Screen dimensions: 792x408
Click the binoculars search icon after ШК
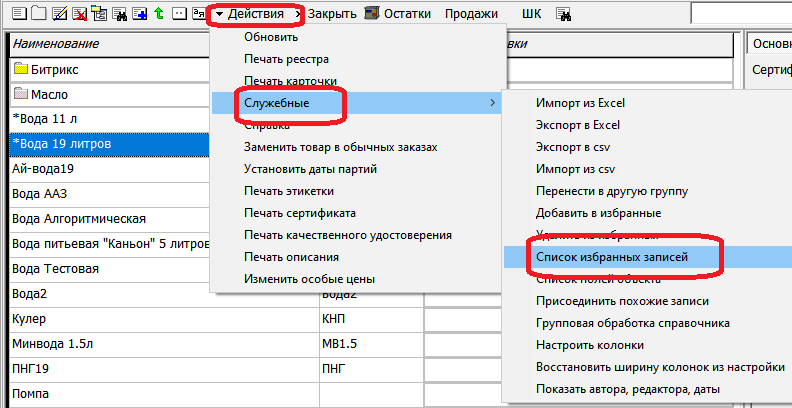point(564,14)
